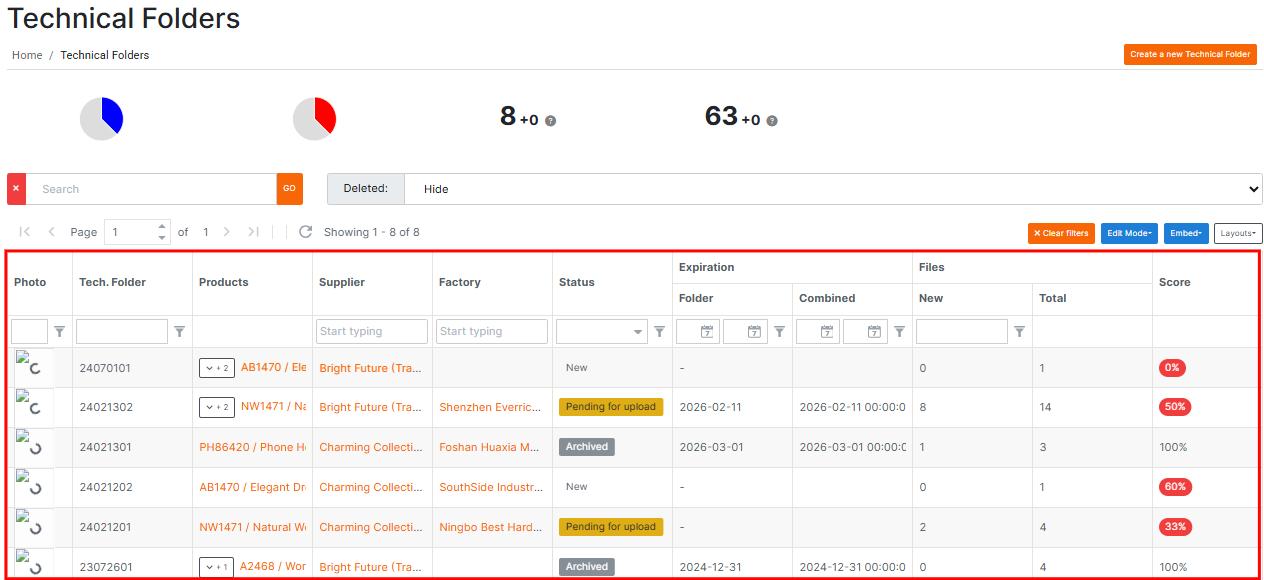The height and width of the screenshot is (580, 1264).
Task: Go to the next page arrow
Action: click(227, 232)
